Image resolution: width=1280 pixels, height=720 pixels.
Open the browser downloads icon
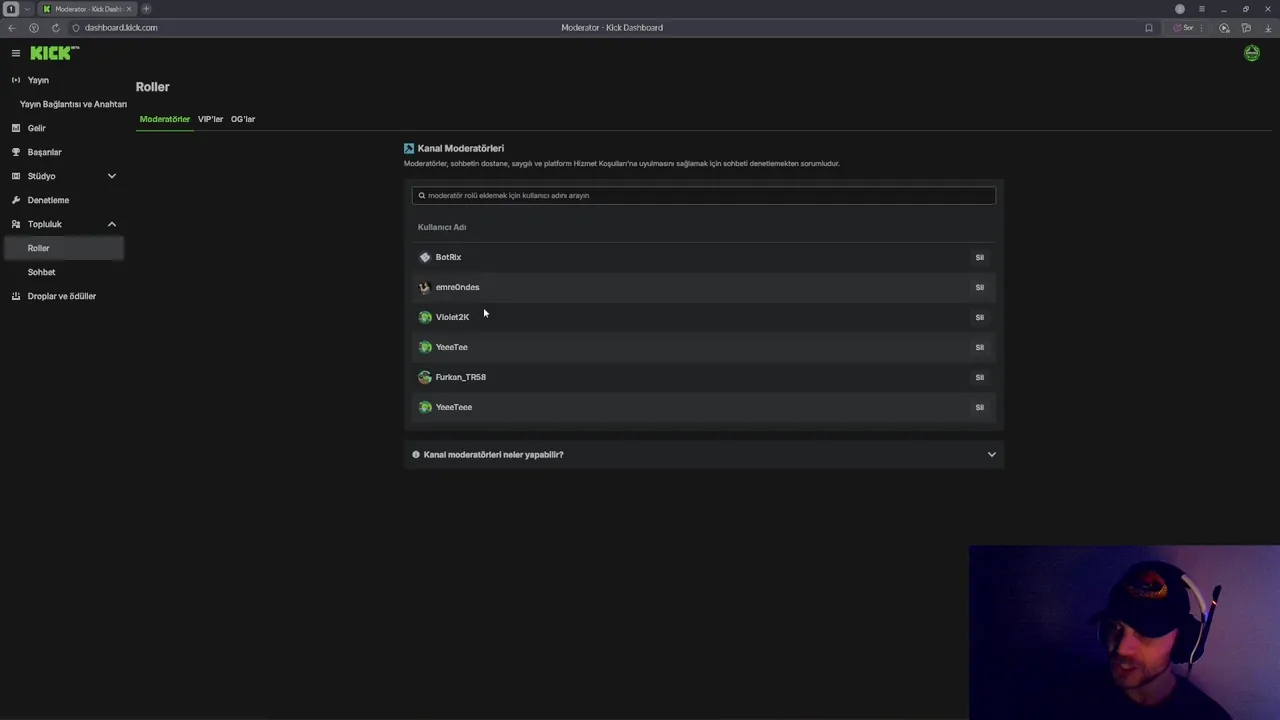pyautogui.click(x=1268, y=28)
